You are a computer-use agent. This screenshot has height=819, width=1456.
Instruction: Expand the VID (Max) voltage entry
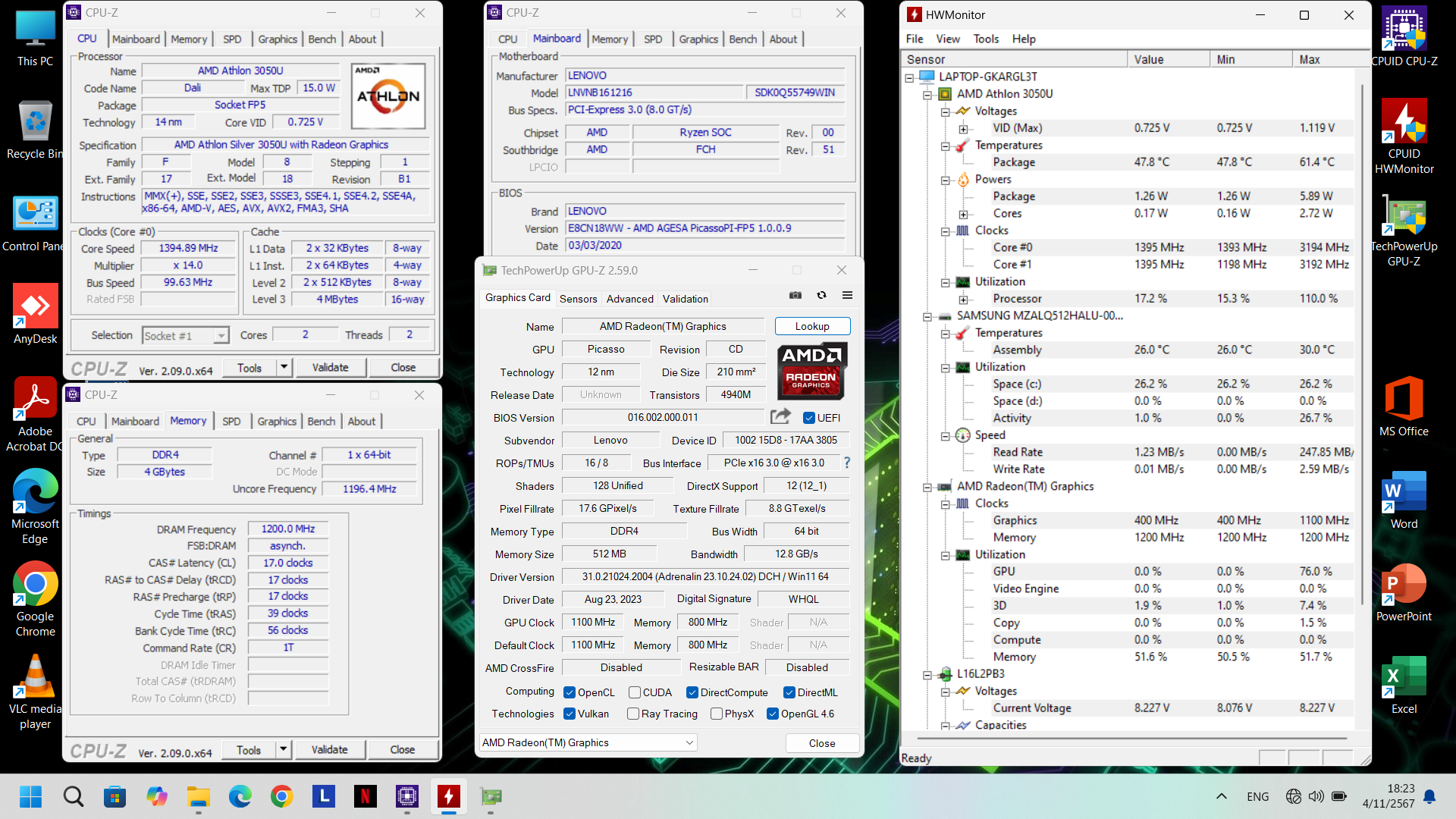pos(964,128)
